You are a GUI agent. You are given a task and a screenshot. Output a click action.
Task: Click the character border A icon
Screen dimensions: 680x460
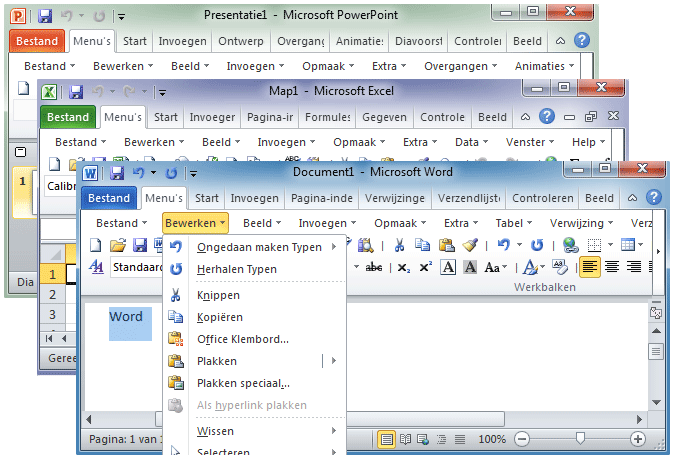[x=448, y=267]
